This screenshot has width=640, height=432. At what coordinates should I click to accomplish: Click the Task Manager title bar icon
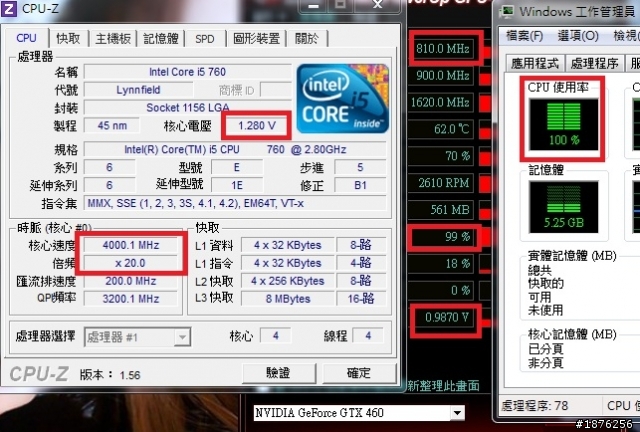(x=507, y=11)
